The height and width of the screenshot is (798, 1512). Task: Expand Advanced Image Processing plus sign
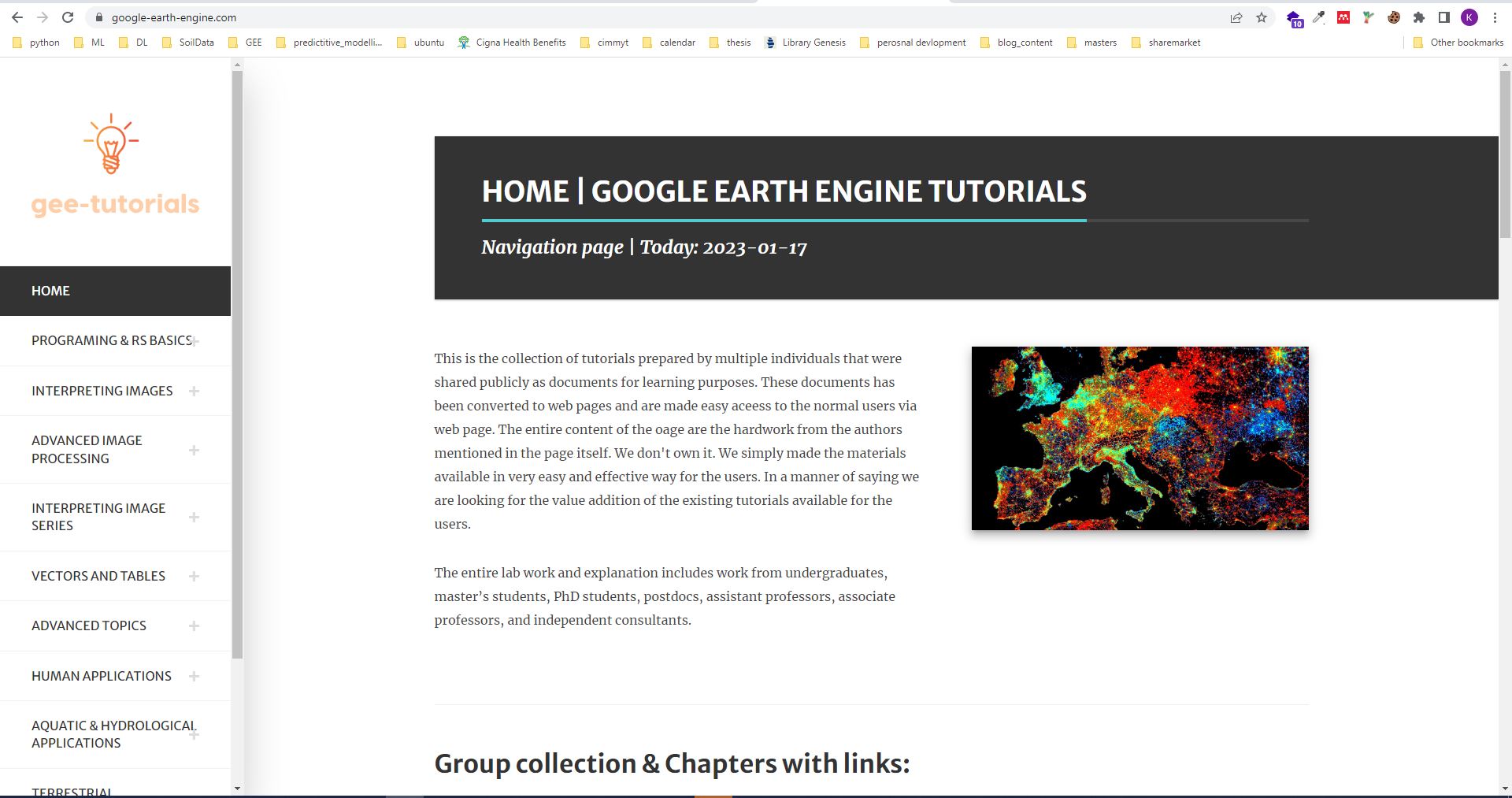point(195,450)
